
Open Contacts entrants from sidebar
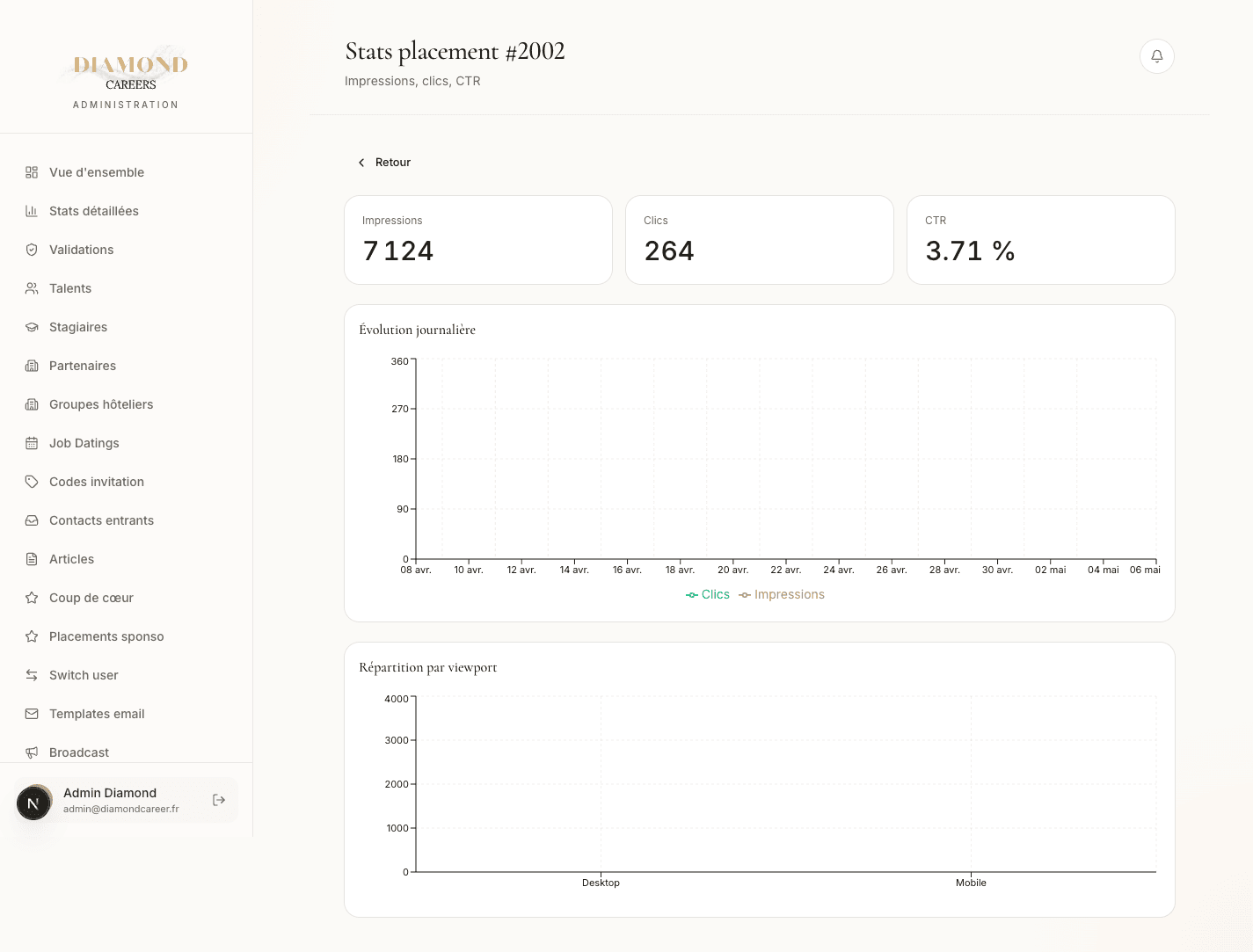click(x=127, y=520)
